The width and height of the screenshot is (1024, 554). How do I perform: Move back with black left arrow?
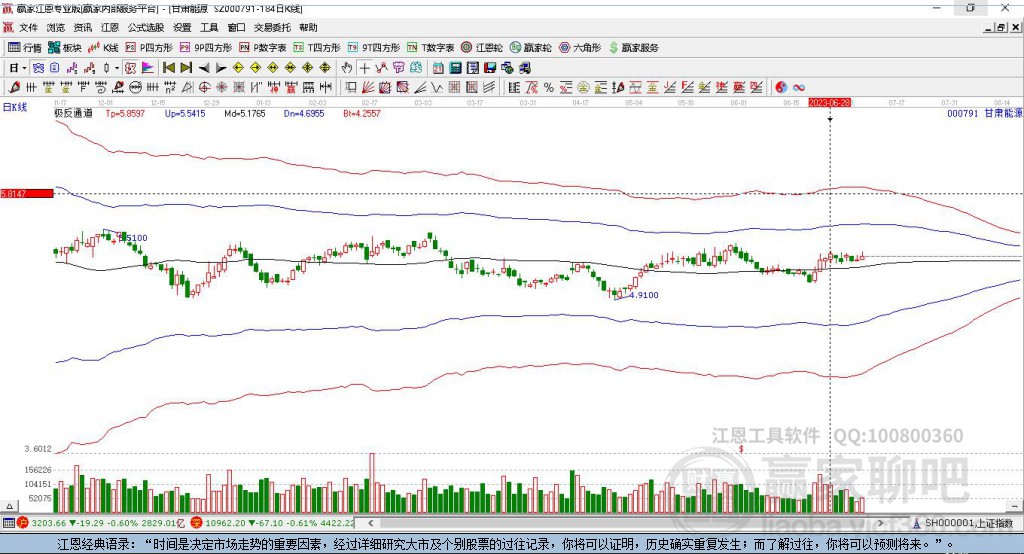pos(204,68)
